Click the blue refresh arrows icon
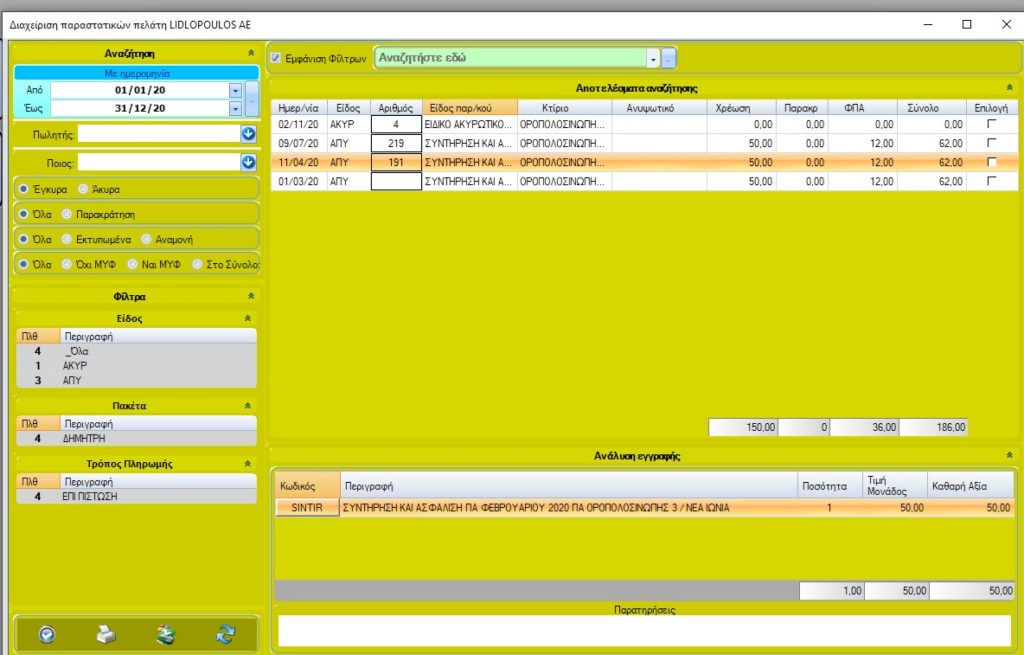This screenshot has width=1024, height=655. (225, 634)
